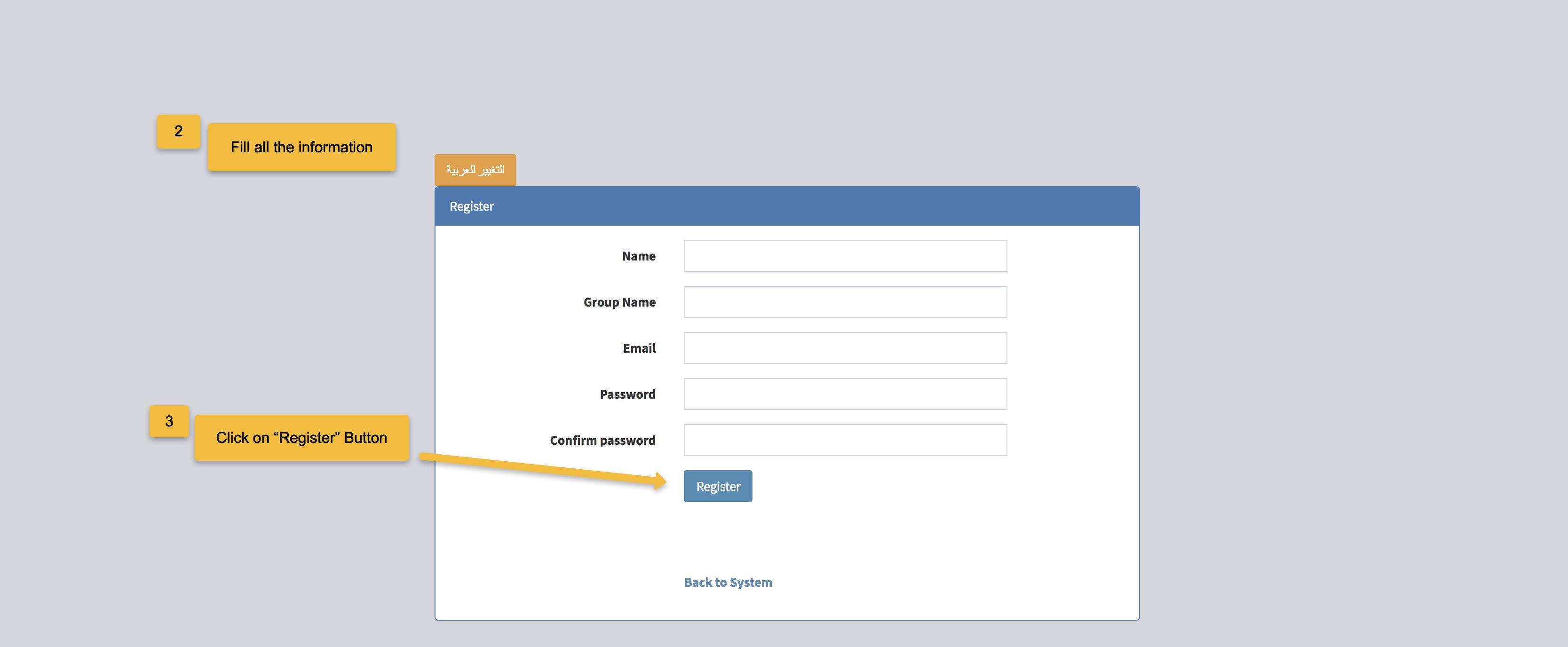Click the empty white area below Register button
1568x647 pixels.
[x=852, y=536]
